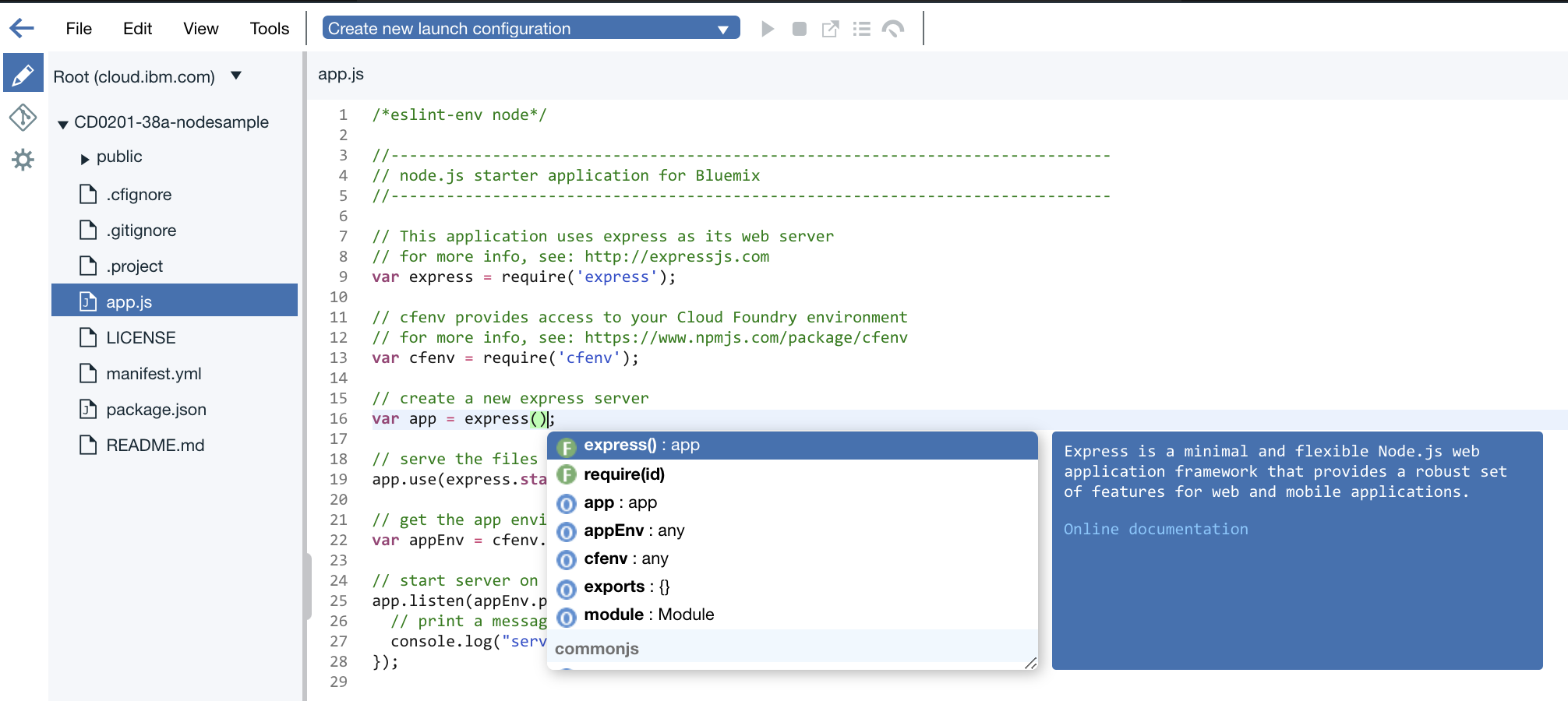Open the logs list icon
The height and width of the screenshot is (701, 1568).
point(861,29)
